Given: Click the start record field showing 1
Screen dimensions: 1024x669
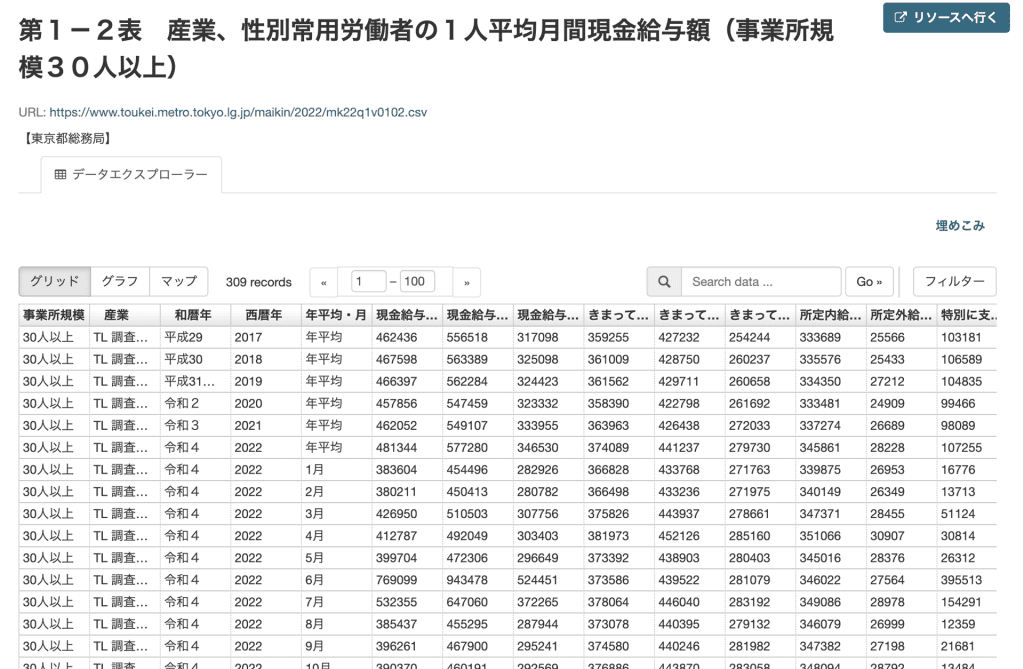Looking at the screenshot, I should (368, 282).
